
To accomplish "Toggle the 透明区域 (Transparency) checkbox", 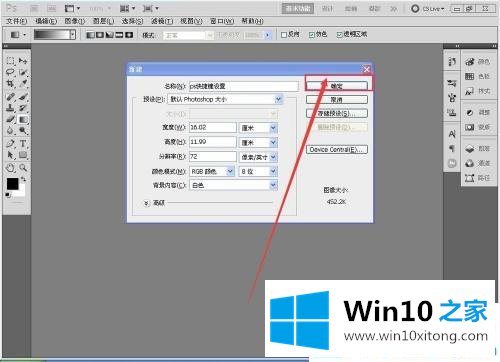I will click(340, 35).
